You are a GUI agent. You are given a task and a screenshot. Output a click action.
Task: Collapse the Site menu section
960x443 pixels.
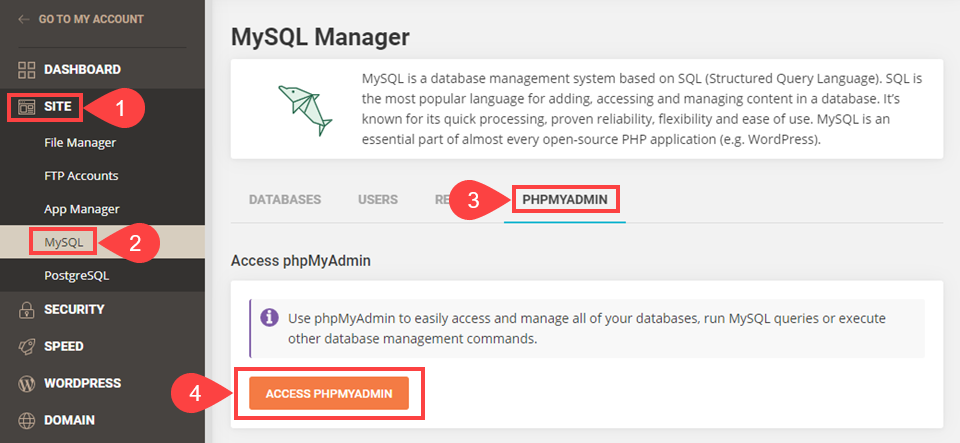point(58,108)
